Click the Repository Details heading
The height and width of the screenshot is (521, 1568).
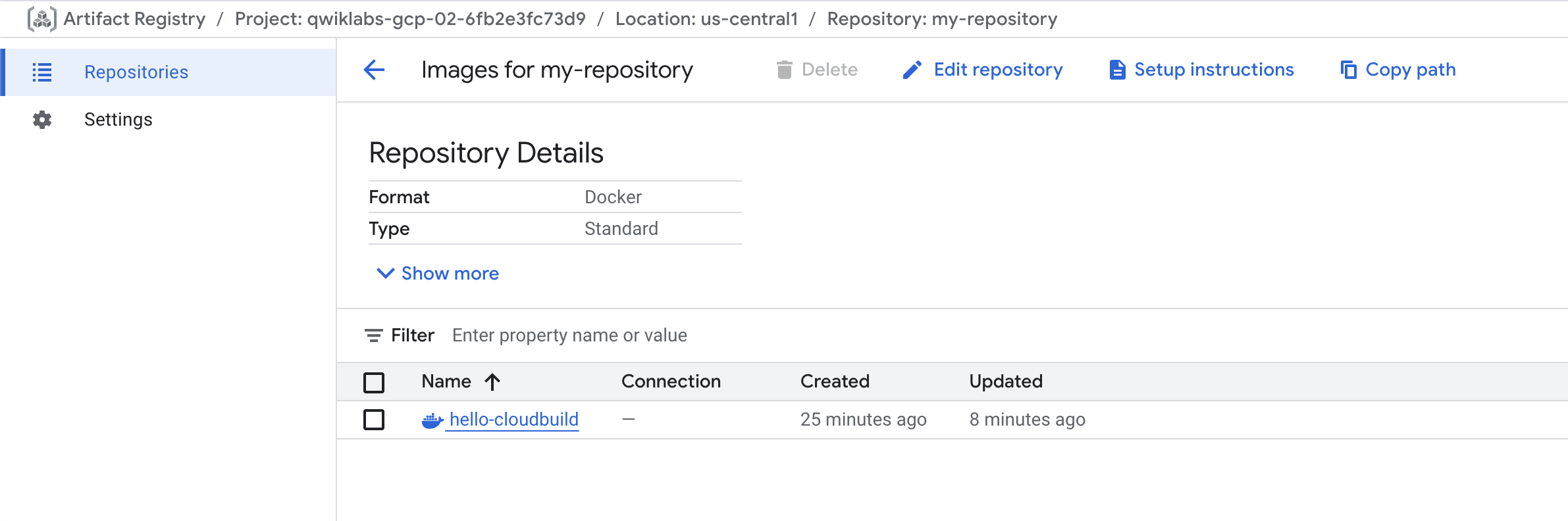[486, 153]
